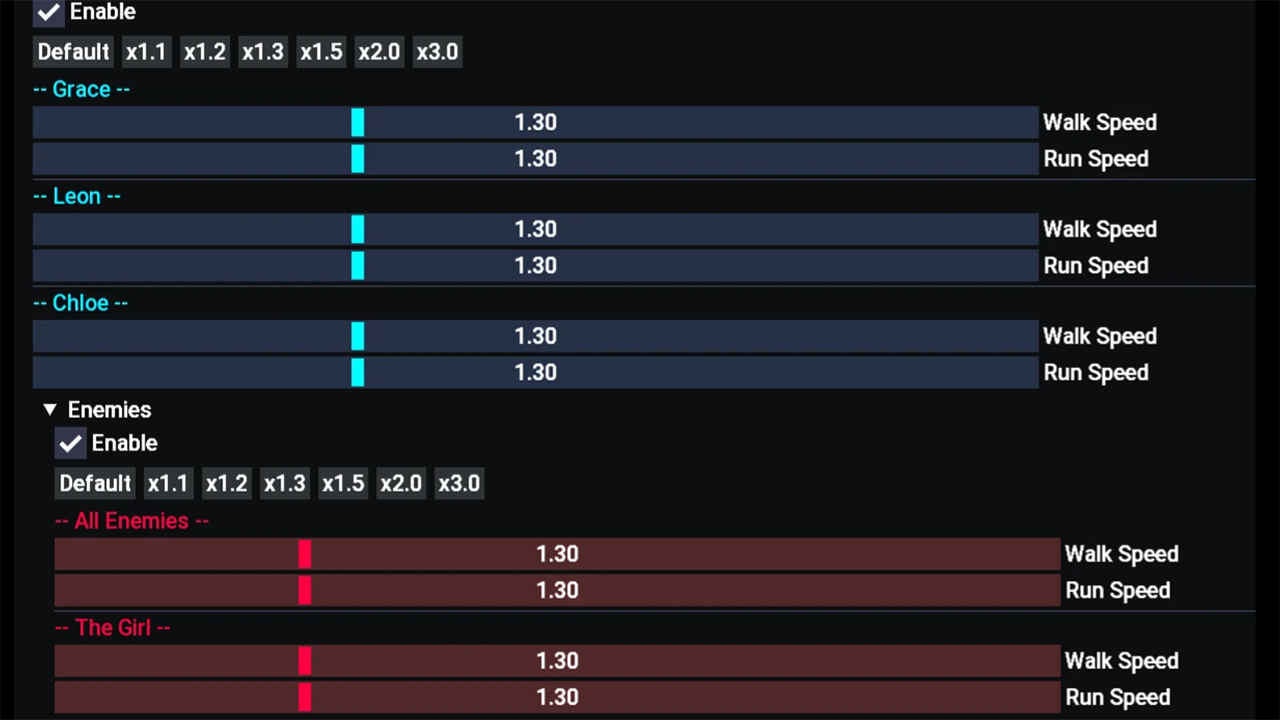Select the player x2.0 preset

click(x=379, y=52)
